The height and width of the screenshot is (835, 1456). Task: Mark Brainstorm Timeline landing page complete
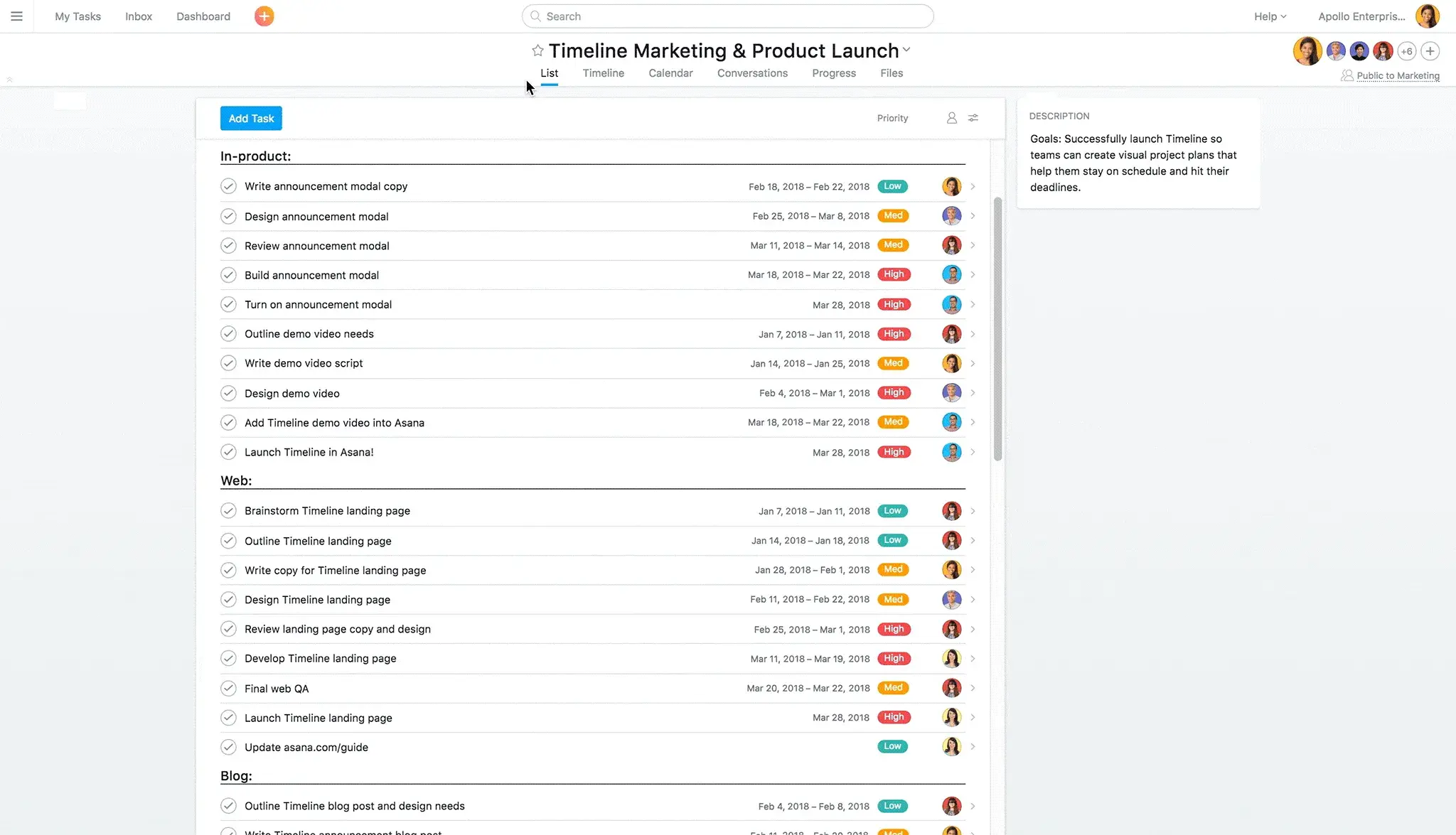tap(228, 511)
